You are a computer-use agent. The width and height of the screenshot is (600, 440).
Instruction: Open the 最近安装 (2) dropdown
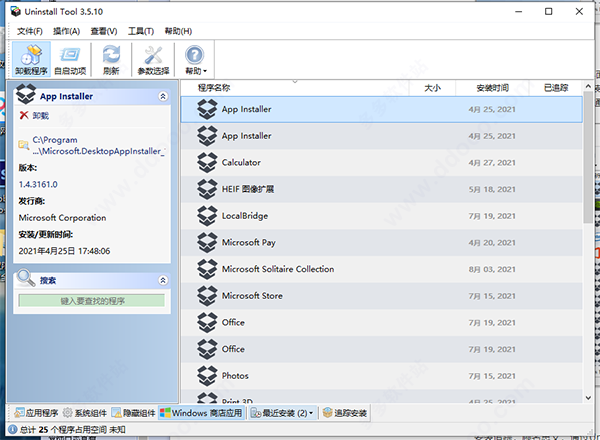click(282, 413)
